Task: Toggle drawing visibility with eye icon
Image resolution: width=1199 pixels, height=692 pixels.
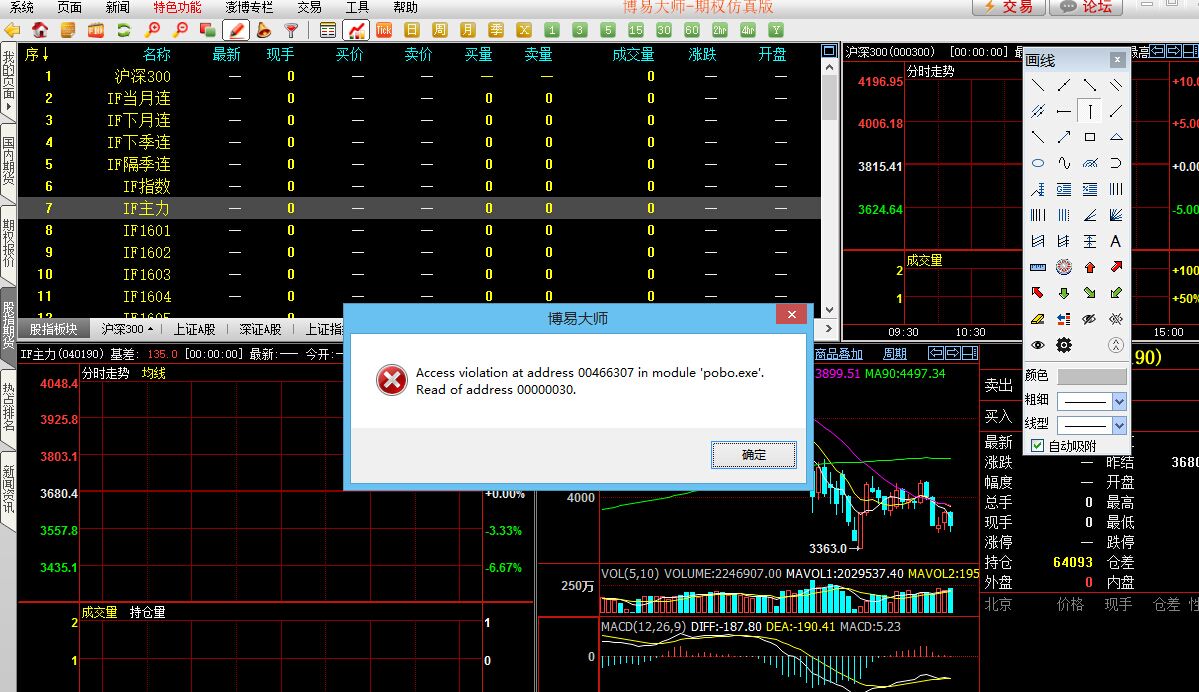Action: (1038, 345)
